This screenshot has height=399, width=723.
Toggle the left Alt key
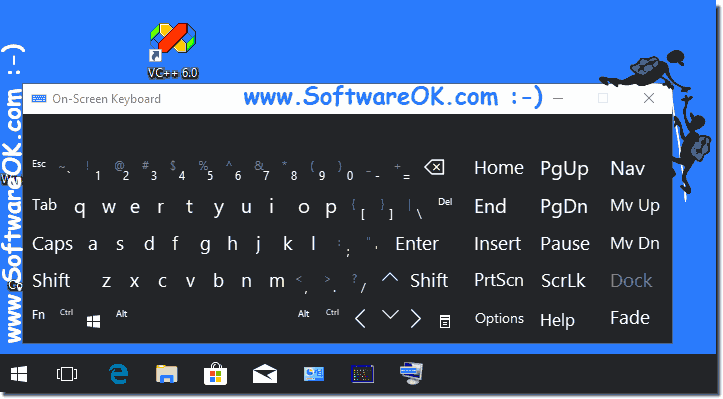pyautogui.click(x=121, y=314)
